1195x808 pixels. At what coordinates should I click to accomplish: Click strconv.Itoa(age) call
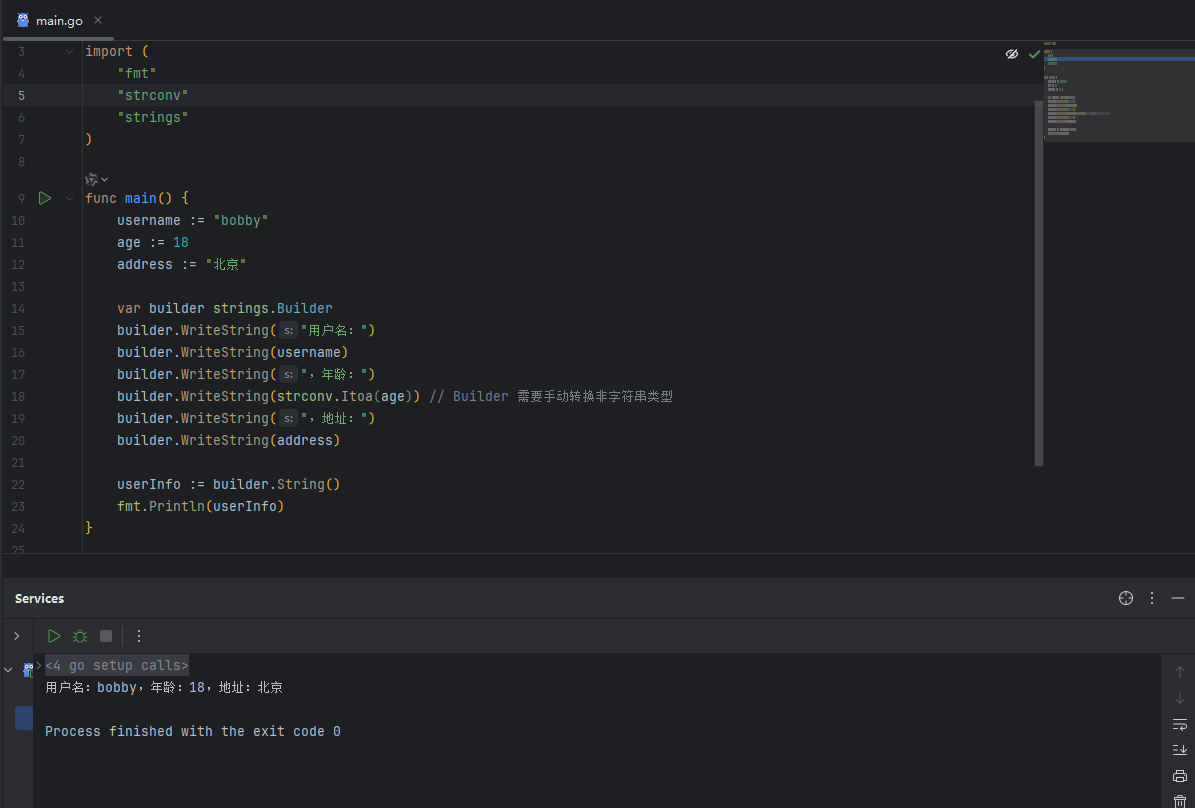(344, 396)
